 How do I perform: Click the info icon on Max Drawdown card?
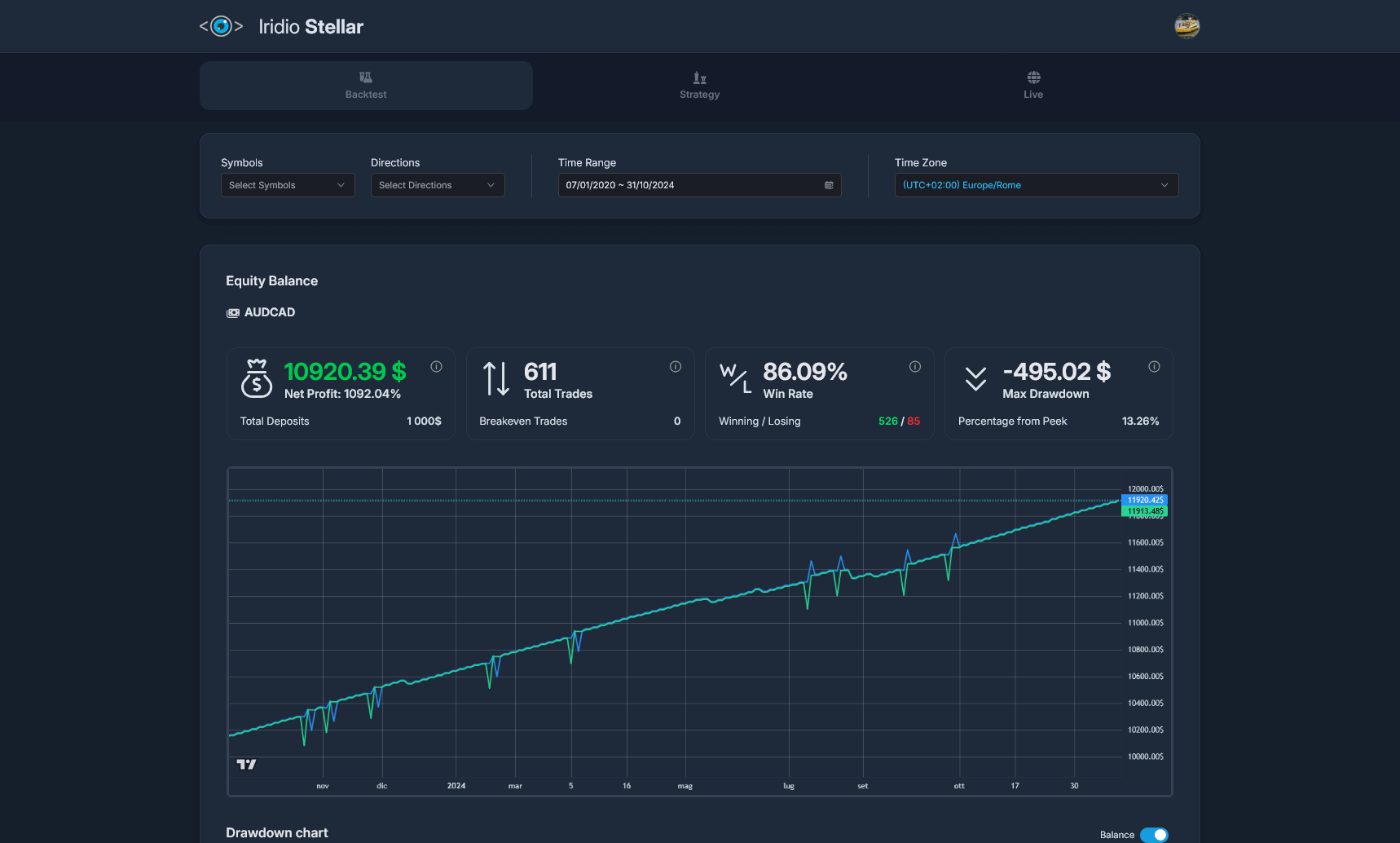click(x=1154, y=367)
